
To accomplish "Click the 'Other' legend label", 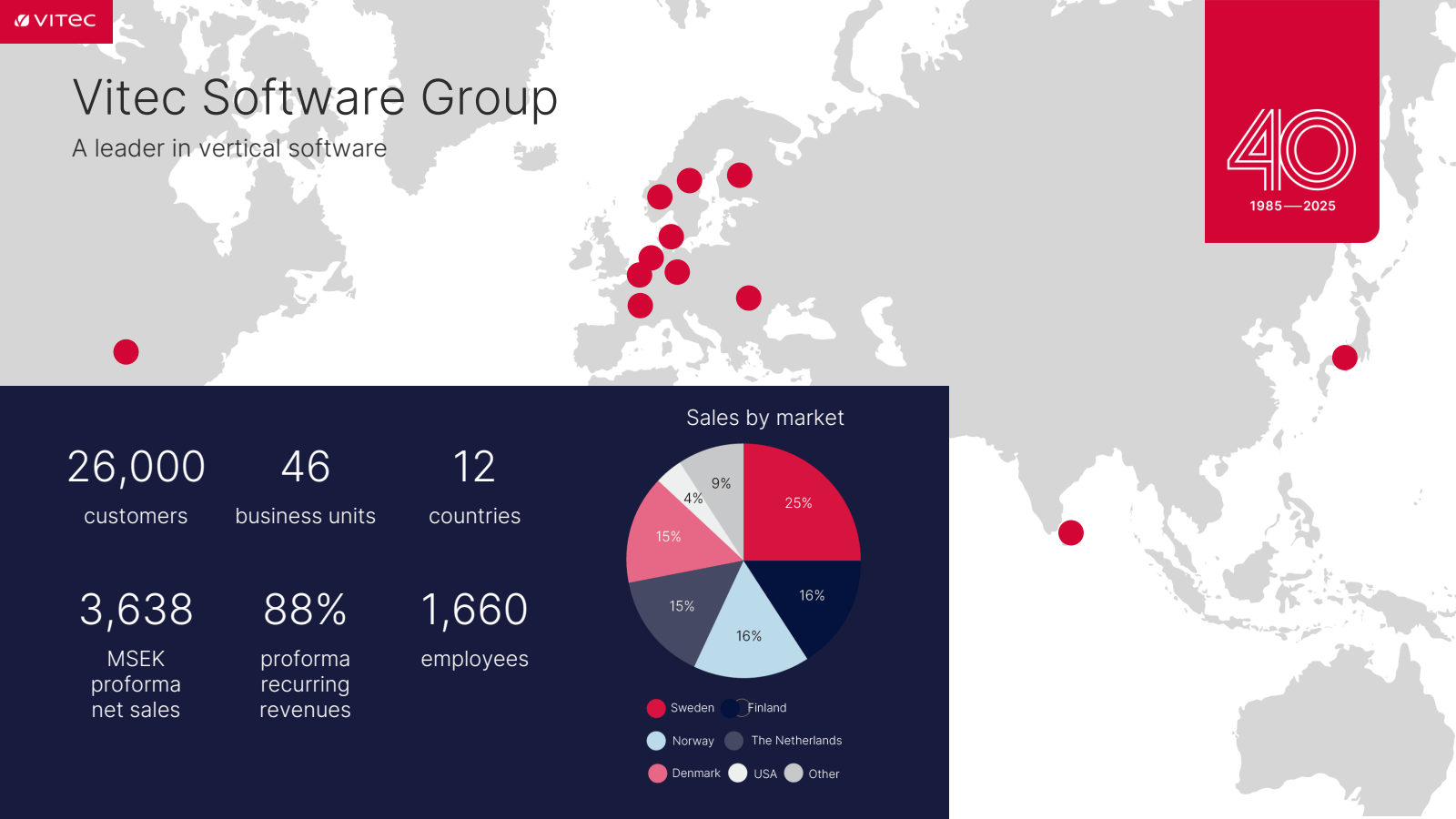I will [824, 774].
